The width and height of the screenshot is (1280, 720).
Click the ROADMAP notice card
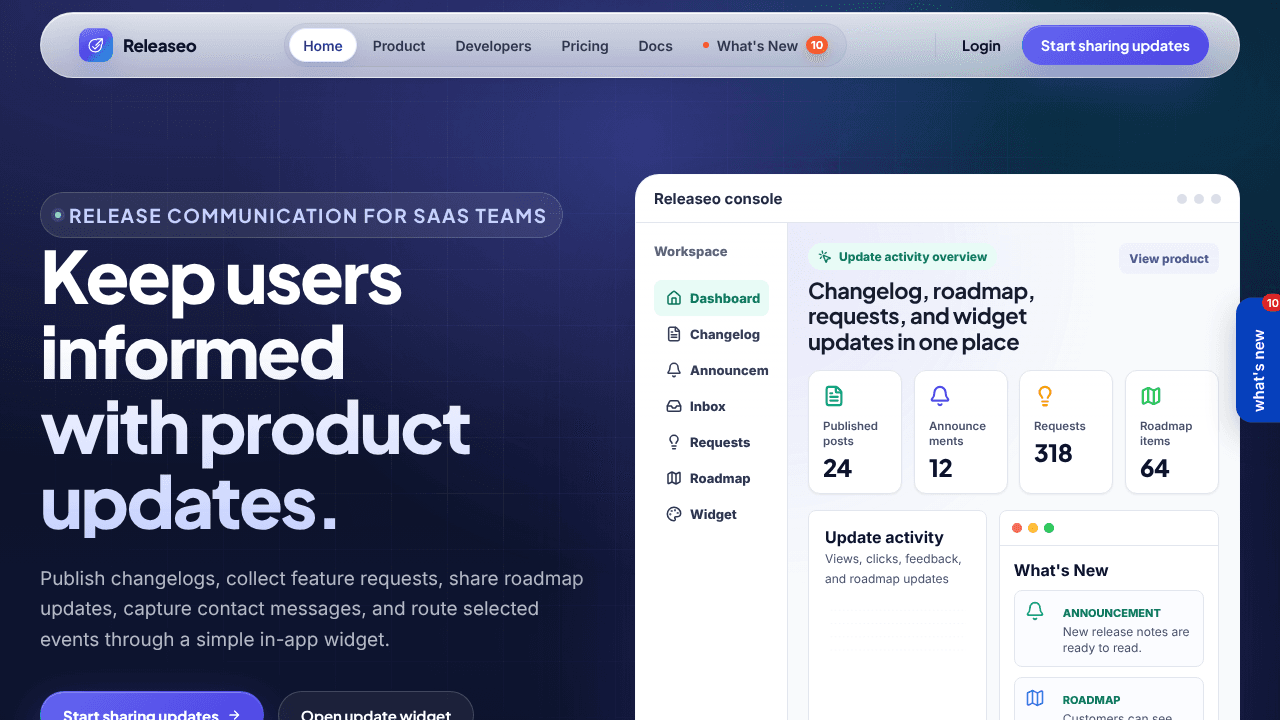pyautogui.click(x=1109, y=699)
